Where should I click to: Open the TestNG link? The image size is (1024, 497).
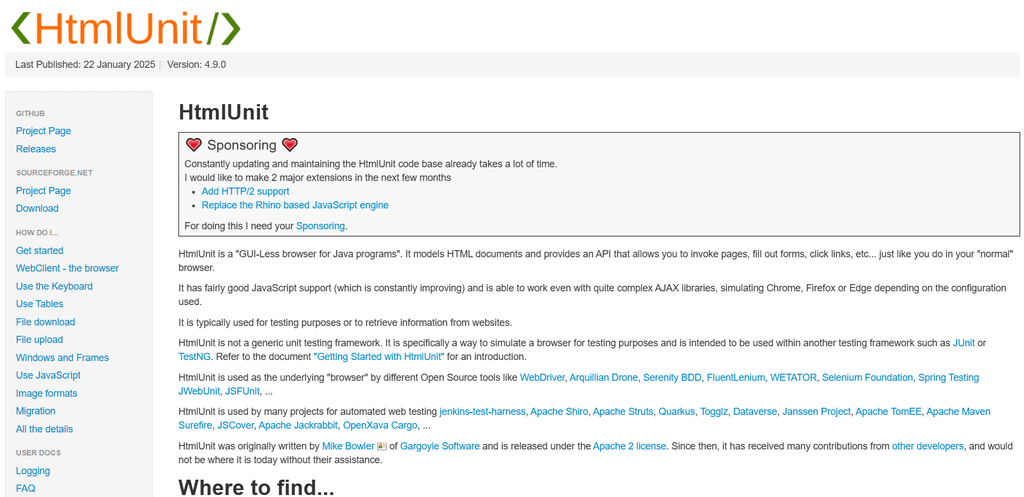coord(193,357)
